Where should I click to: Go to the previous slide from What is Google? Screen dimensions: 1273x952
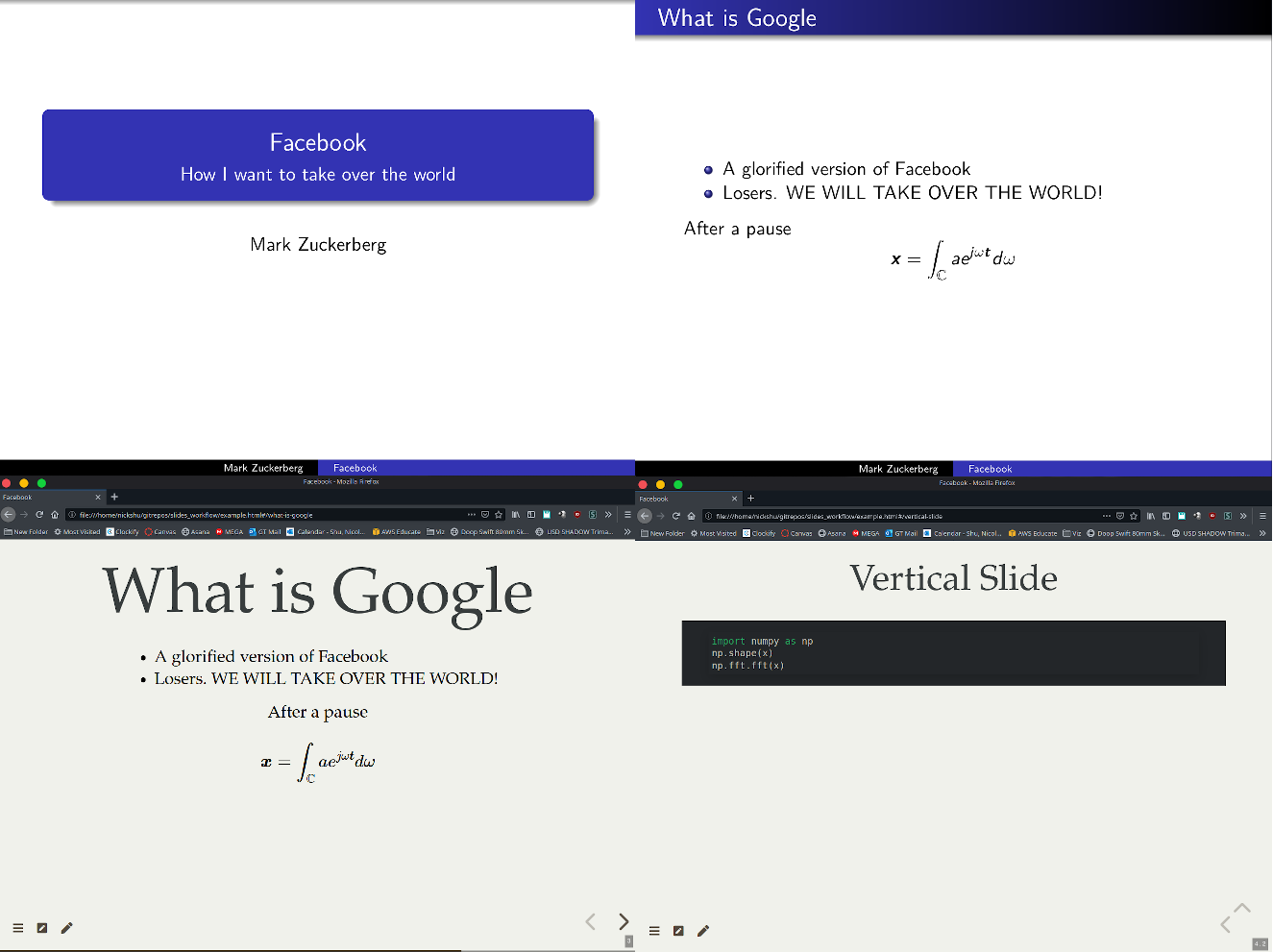[590, 921]
